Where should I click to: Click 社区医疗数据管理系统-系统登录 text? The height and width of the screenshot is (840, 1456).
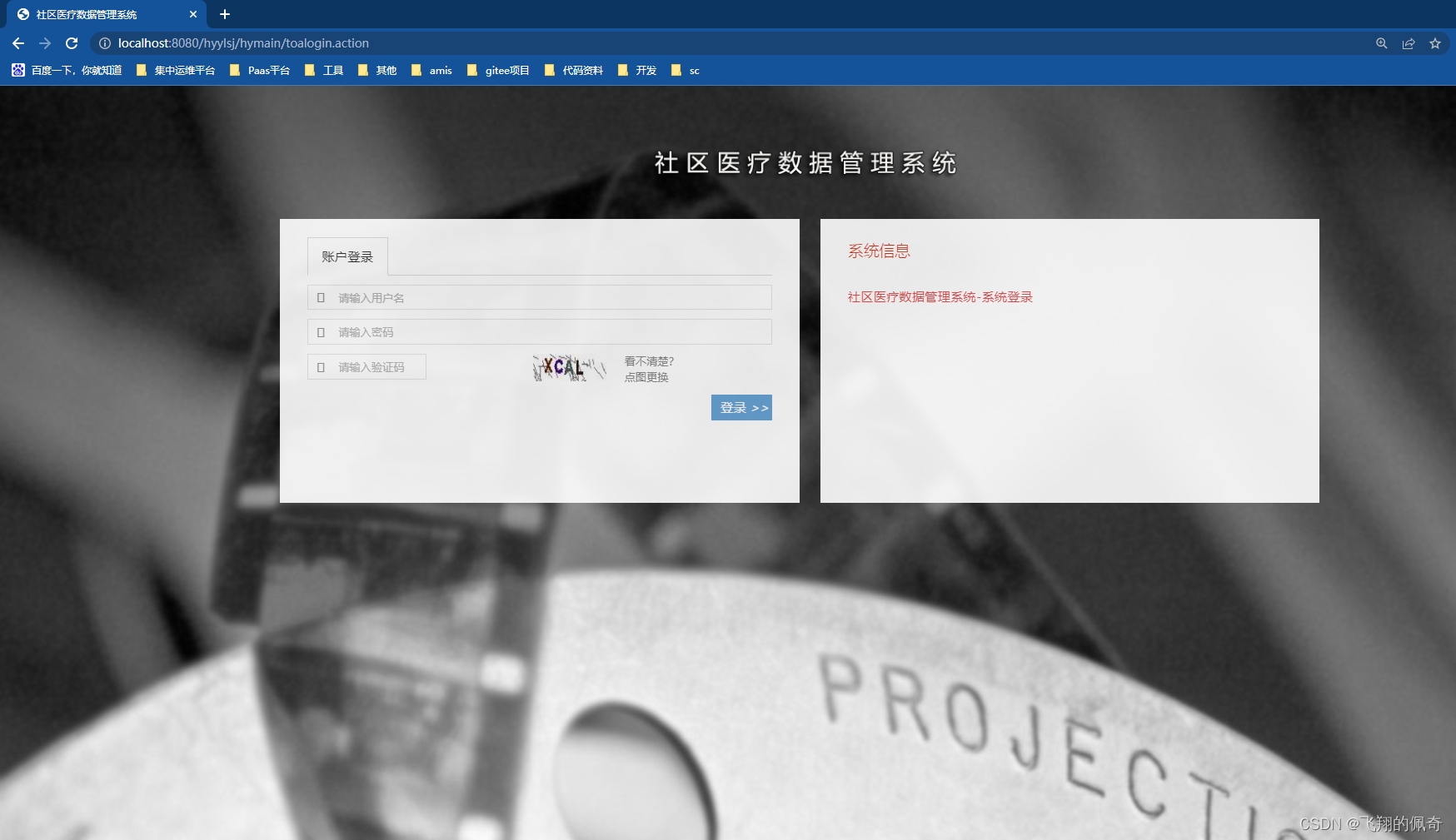940,297
